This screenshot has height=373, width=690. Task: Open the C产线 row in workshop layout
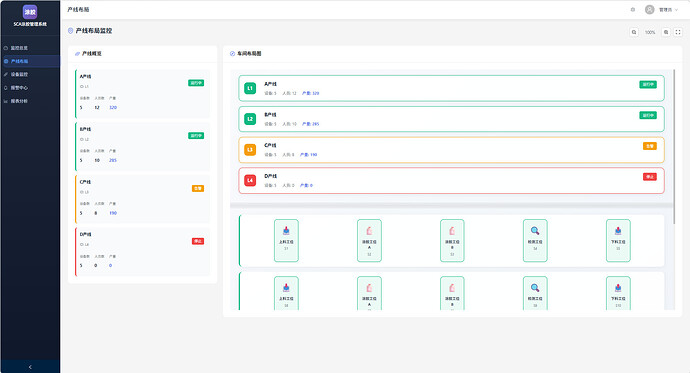tap(451, 150)
